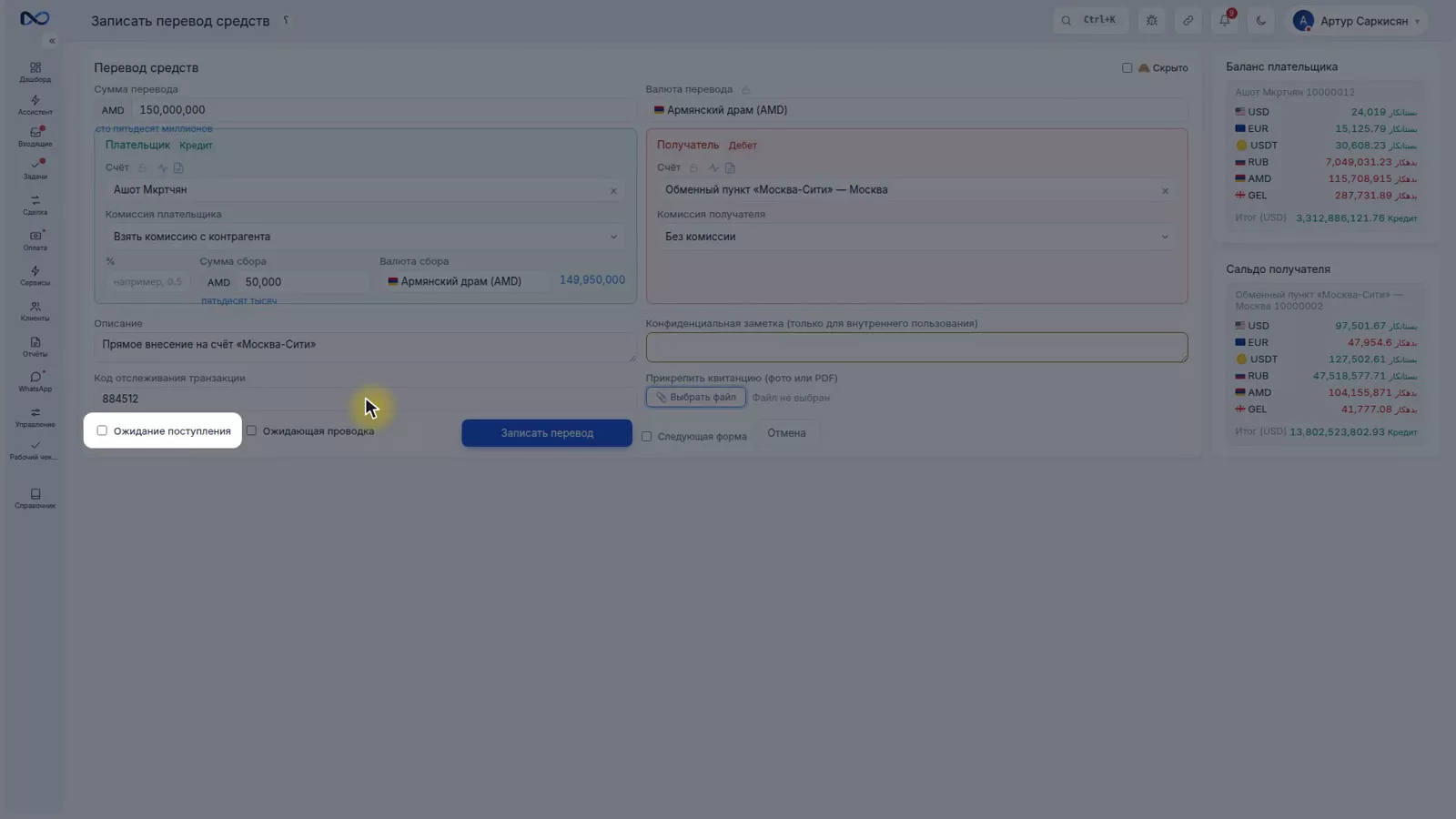Open Управление in the sidebar

click(x=35, y=418)
